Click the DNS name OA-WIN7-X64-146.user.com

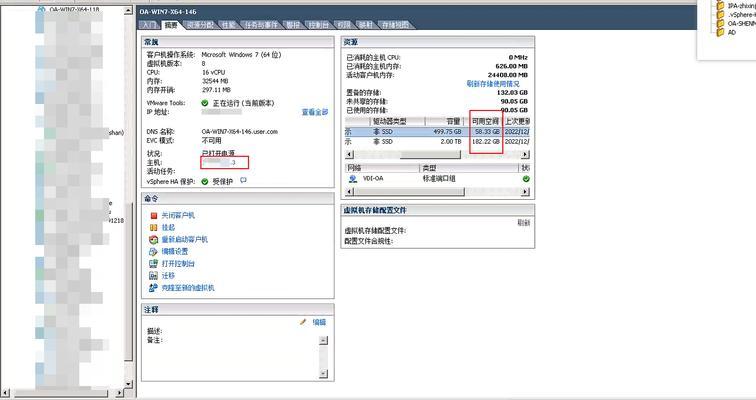coord(240,132)
